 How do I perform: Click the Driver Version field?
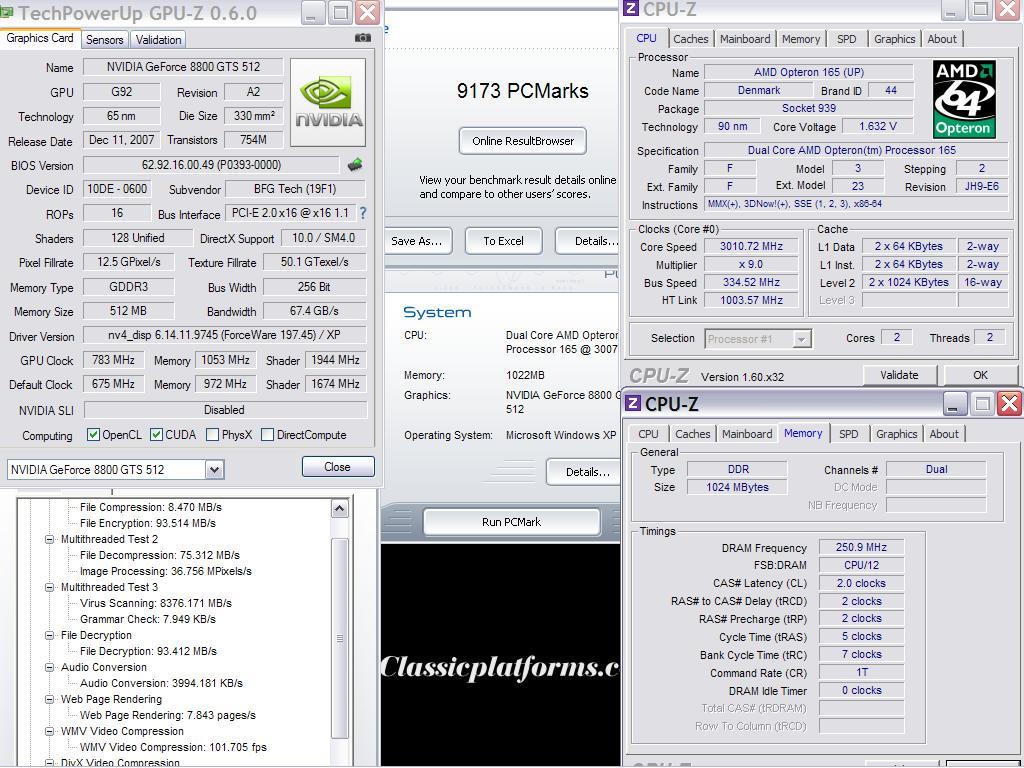[225, 336]
